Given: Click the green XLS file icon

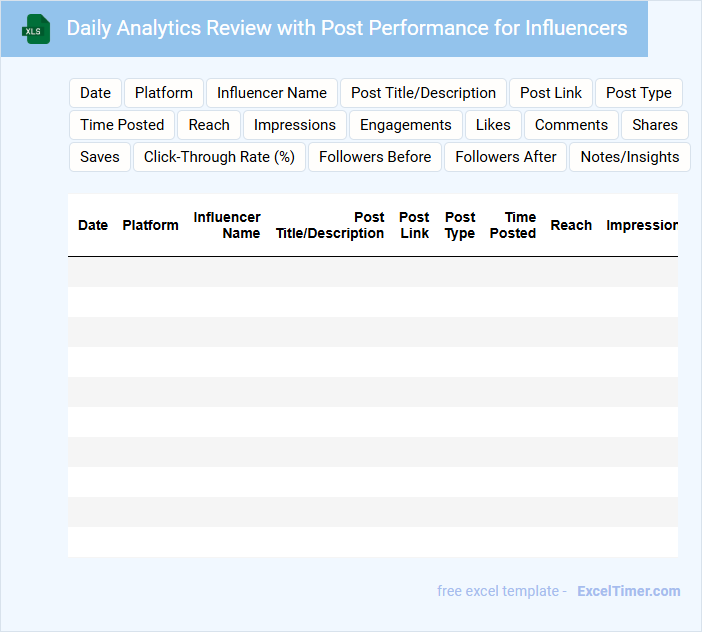Looking at the screenshot, I should coord(35,29).
